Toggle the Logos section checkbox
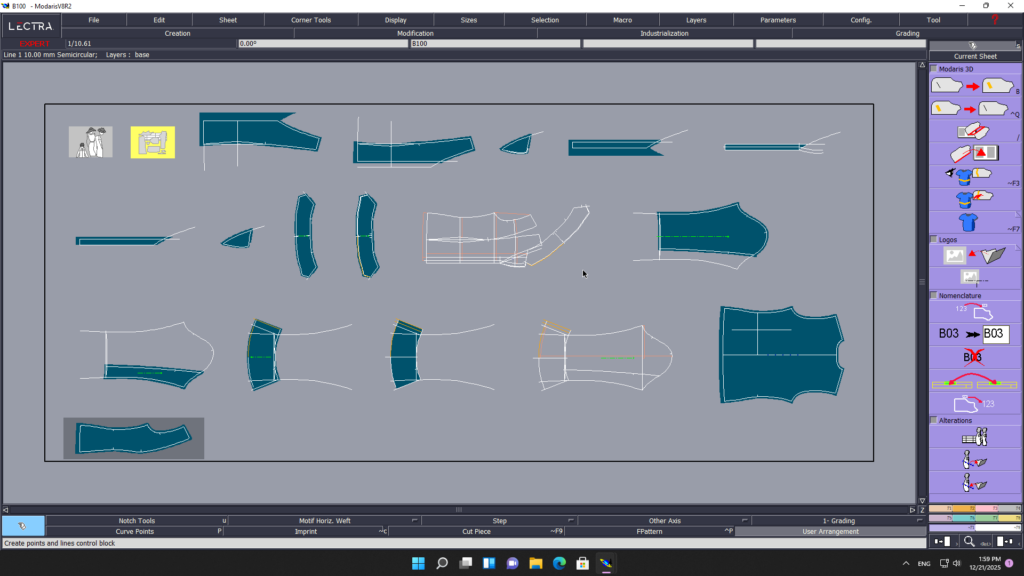 (934, 240)
